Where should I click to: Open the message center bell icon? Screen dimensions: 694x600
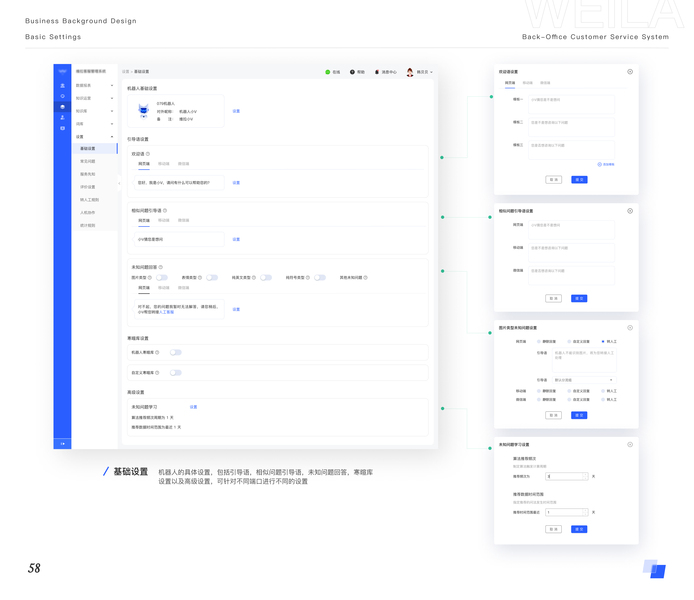(x=377, y=72)
